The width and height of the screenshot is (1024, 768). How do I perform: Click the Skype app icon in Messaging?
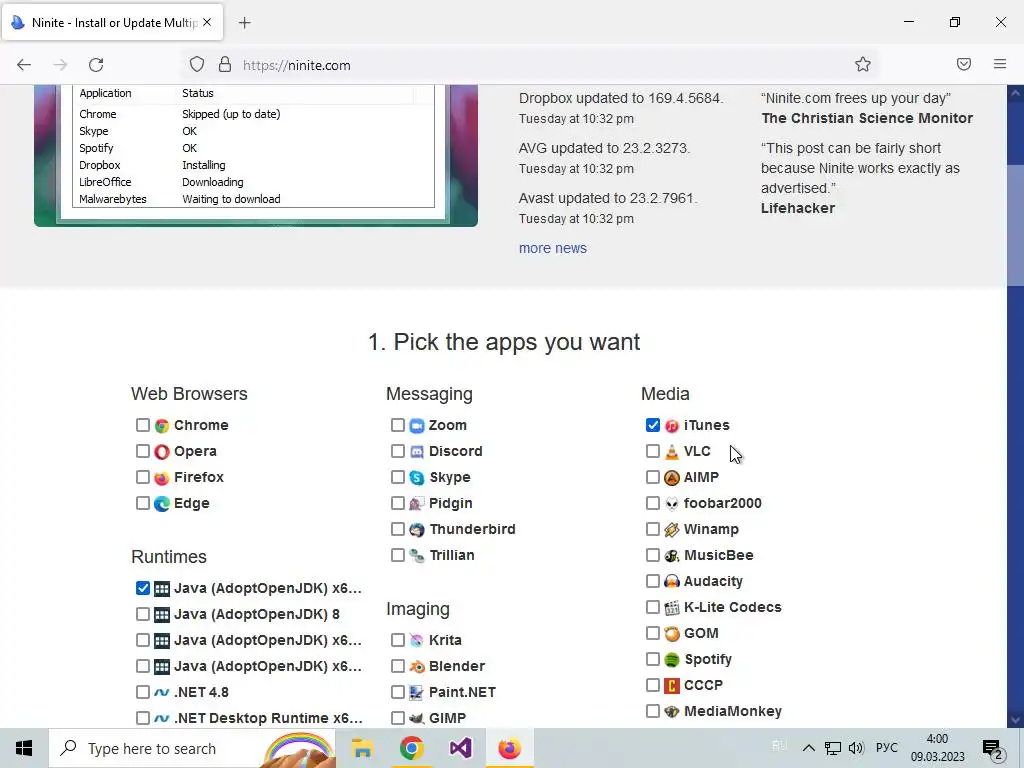417,477
